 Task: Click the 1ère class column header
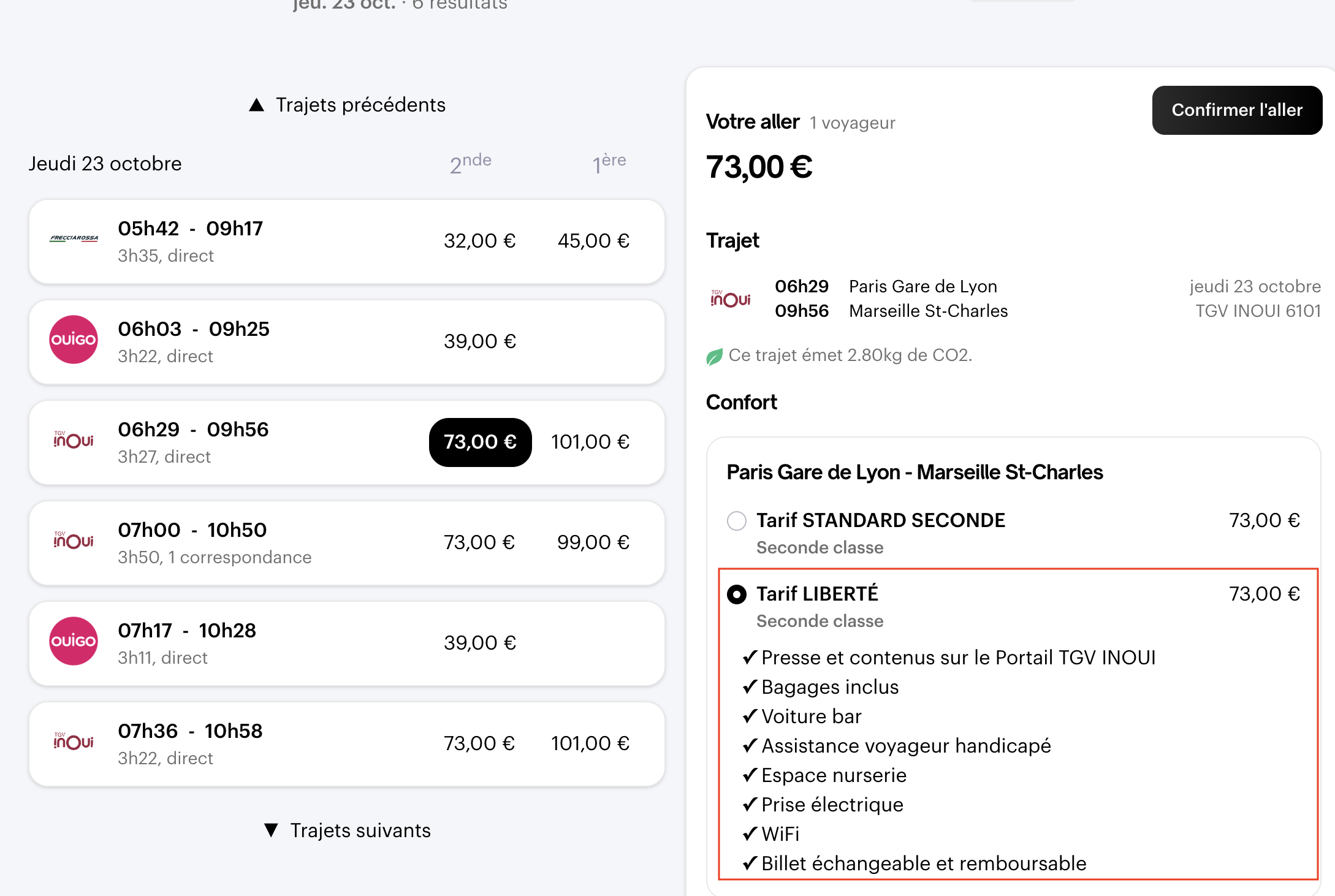(609, 164)
